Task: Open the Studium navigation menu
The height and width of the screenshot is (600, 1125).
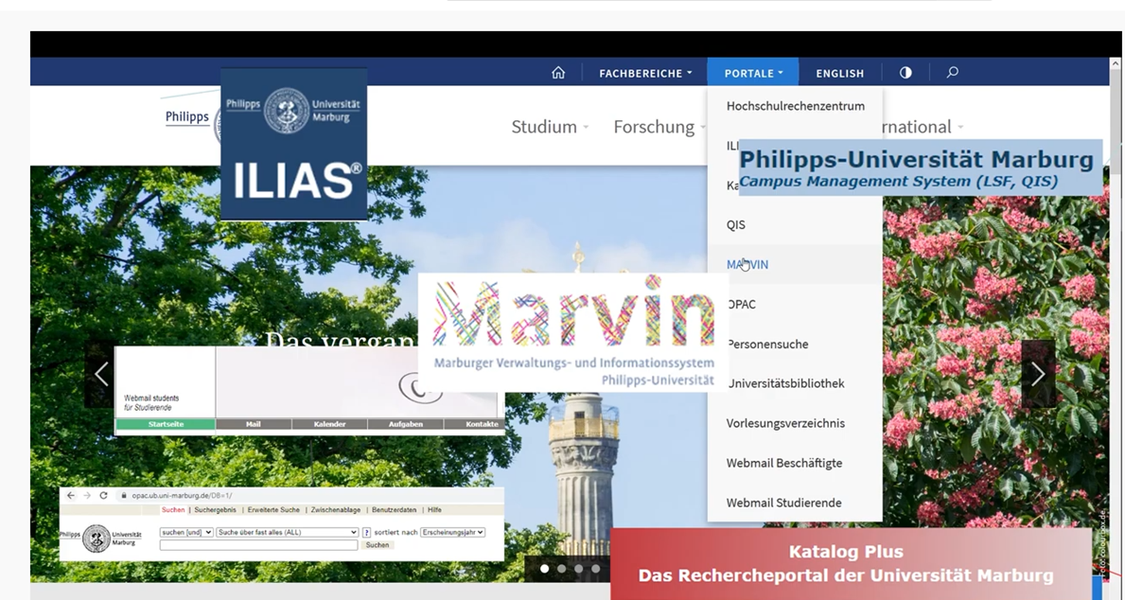Action: click(x=550, y=127)
